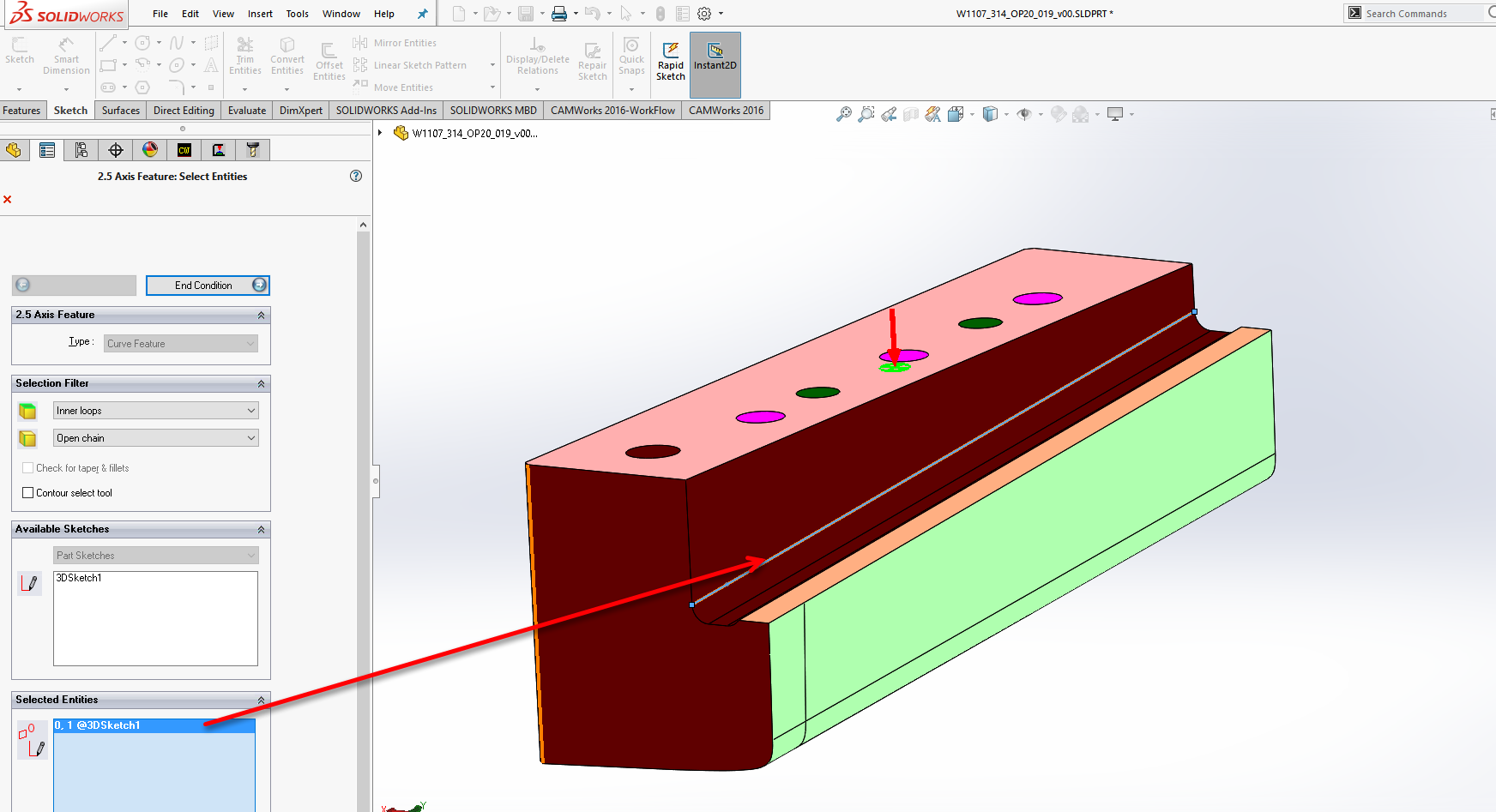Open the PropertyManager panel tab icon
1496x812 pixels.
click(47, 150)
